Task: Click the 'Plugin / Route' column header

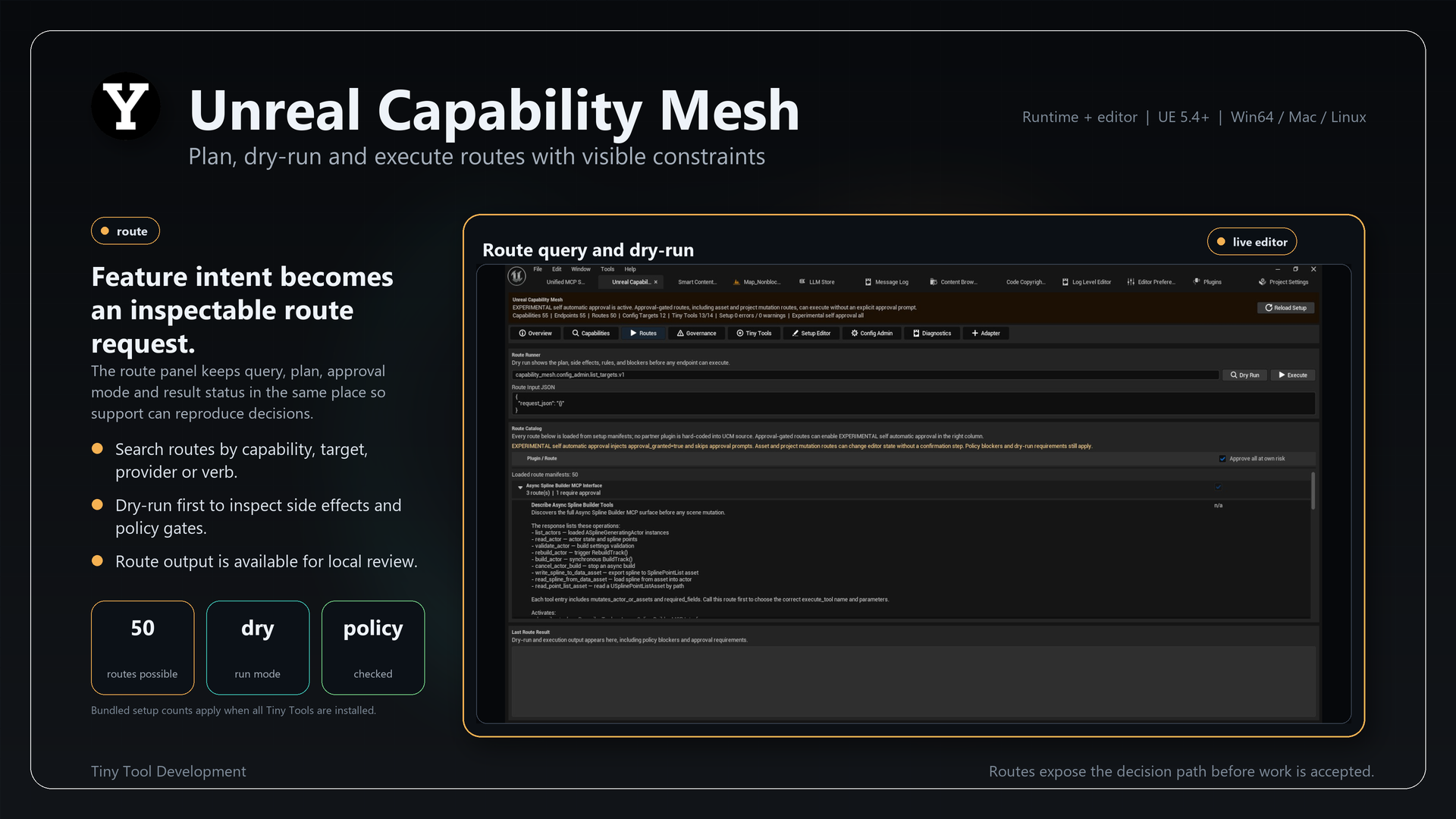Action: tap(541, 459)
